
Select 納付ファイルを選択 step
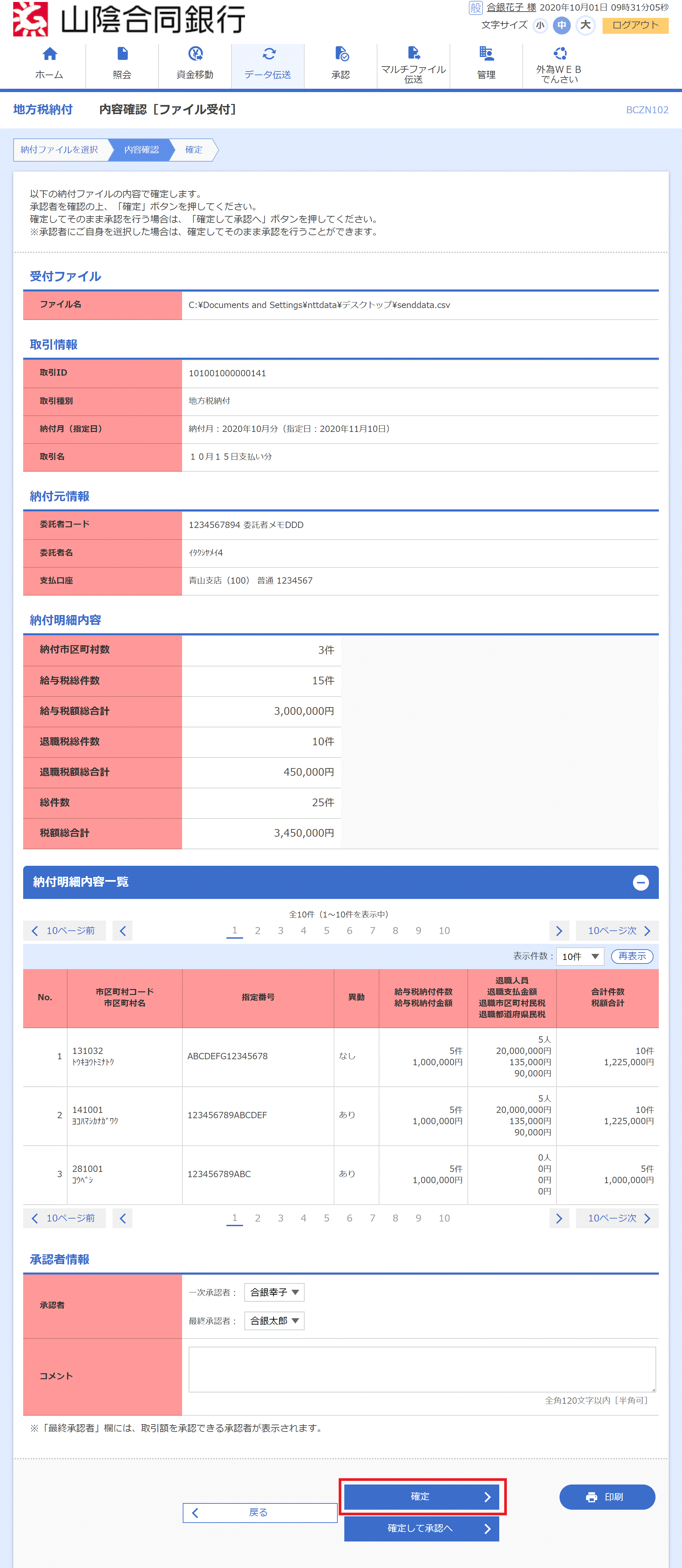(59, 150)
